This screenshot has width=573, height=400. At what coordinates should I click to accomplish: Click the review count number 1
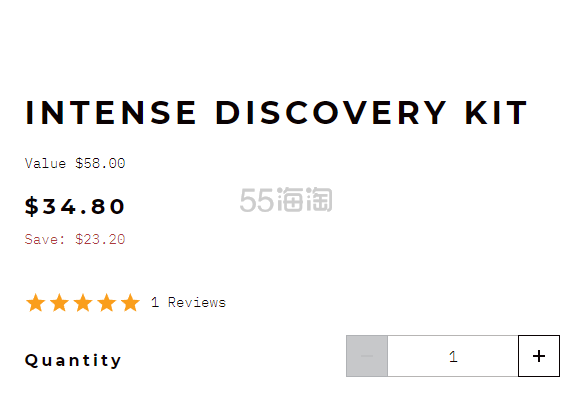pyautogui.click(x=155, y=302)
